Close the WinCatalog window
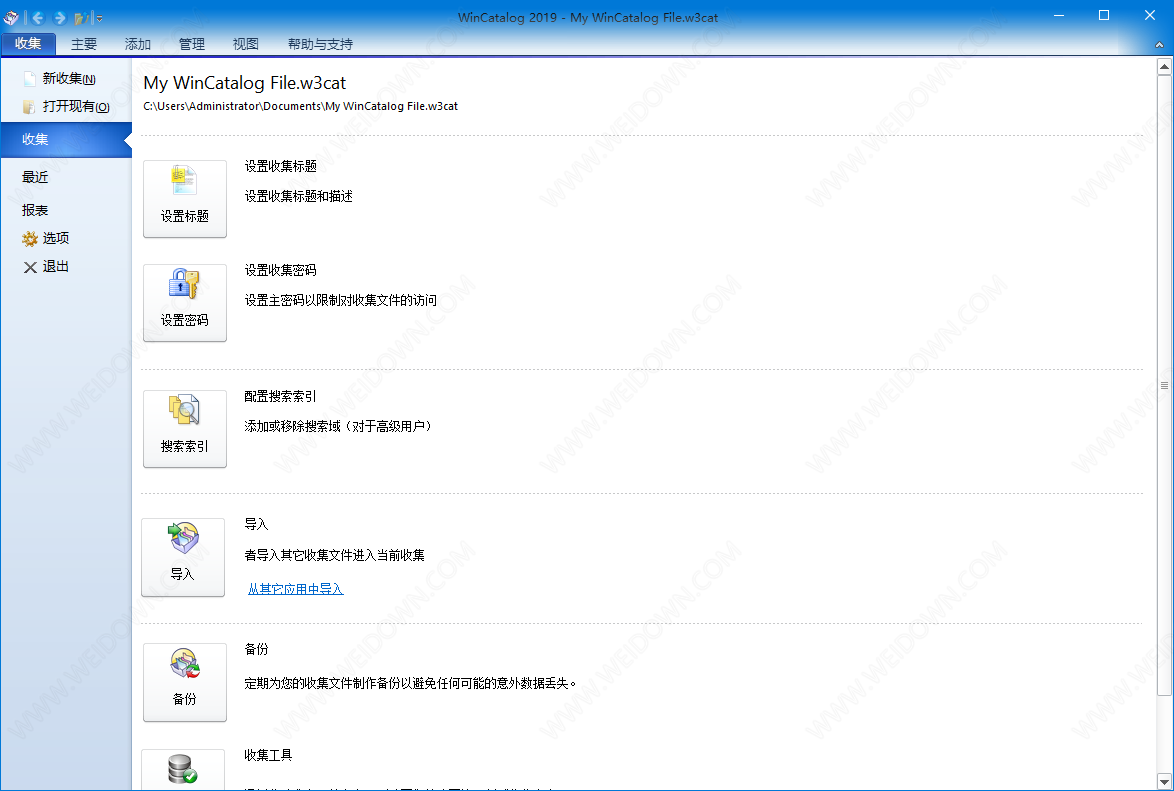The width and height of the screenshot is (1174, 791). [x=1150, y=16]
